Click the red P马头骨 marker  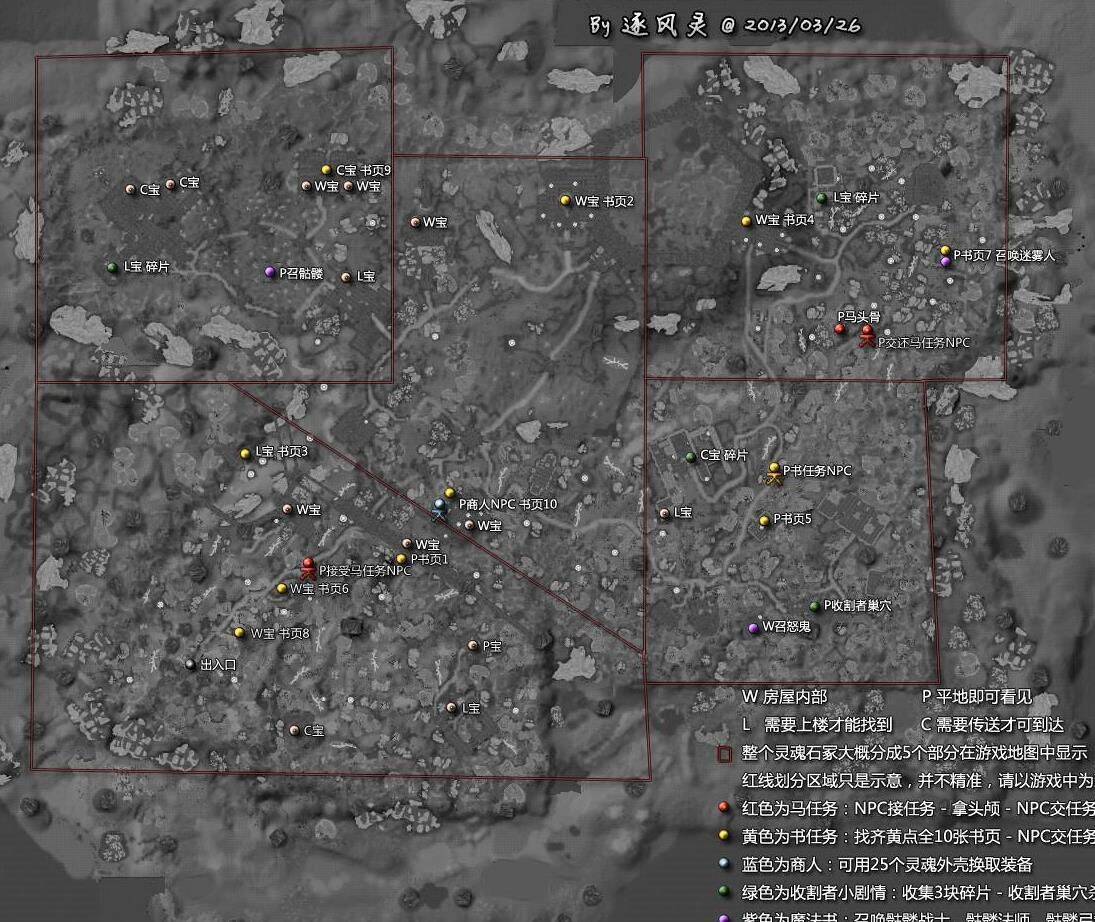(841, 329)
